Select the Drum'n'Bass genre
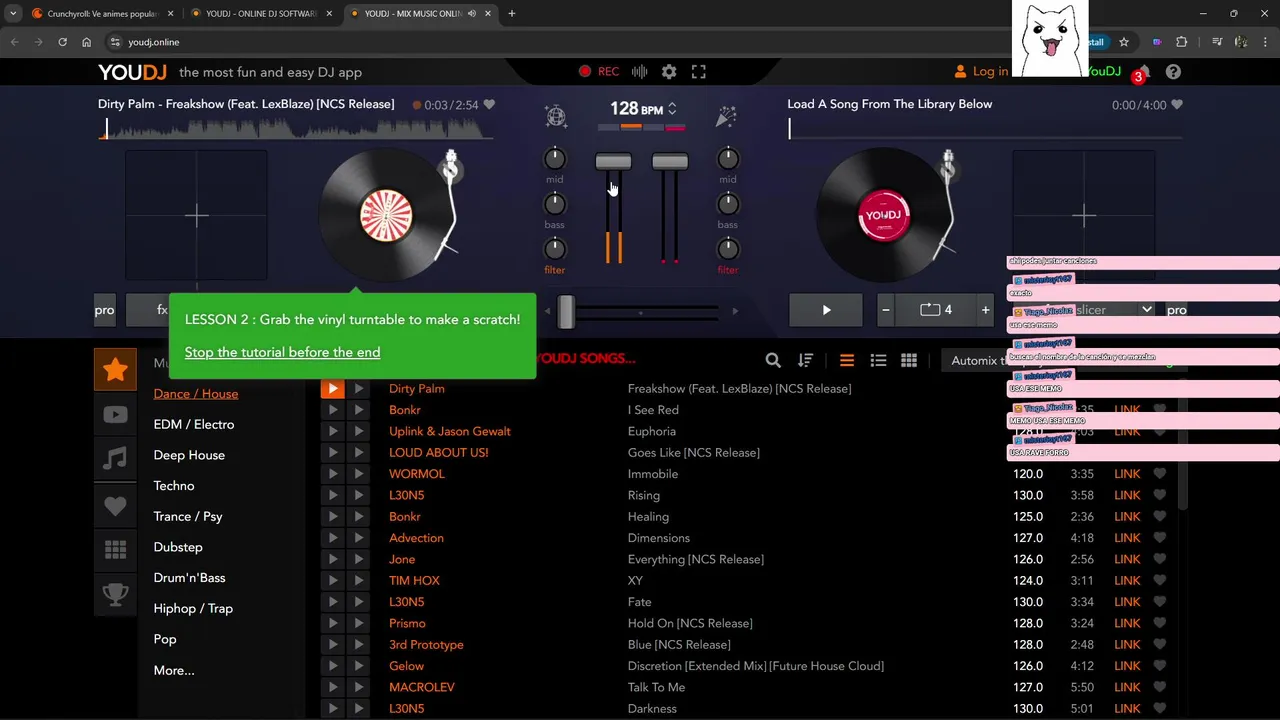Screen dimensions: 1280x720 coord(189,578)
